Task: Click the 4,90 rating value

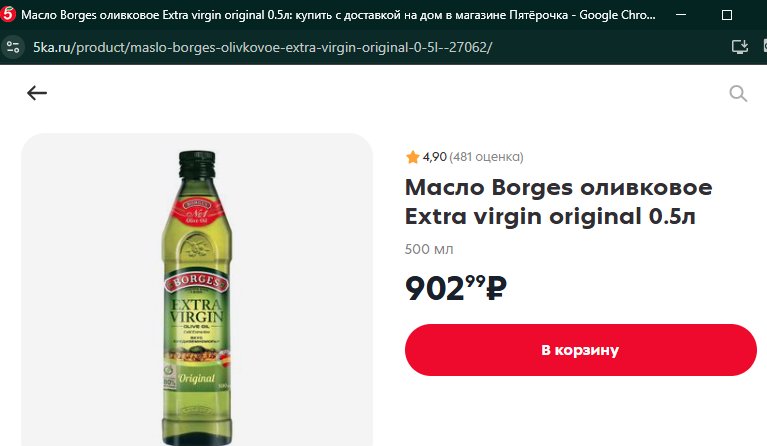Action: 434,157
